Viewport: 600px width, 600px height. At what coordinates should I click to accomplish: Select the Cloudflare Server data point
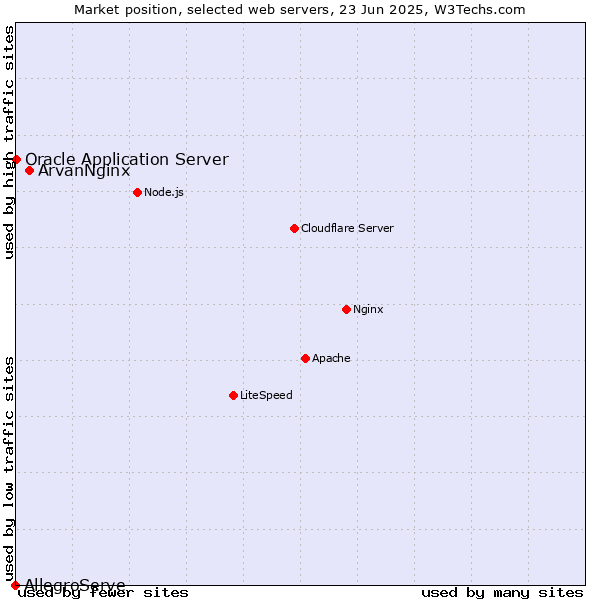(294, 228)
